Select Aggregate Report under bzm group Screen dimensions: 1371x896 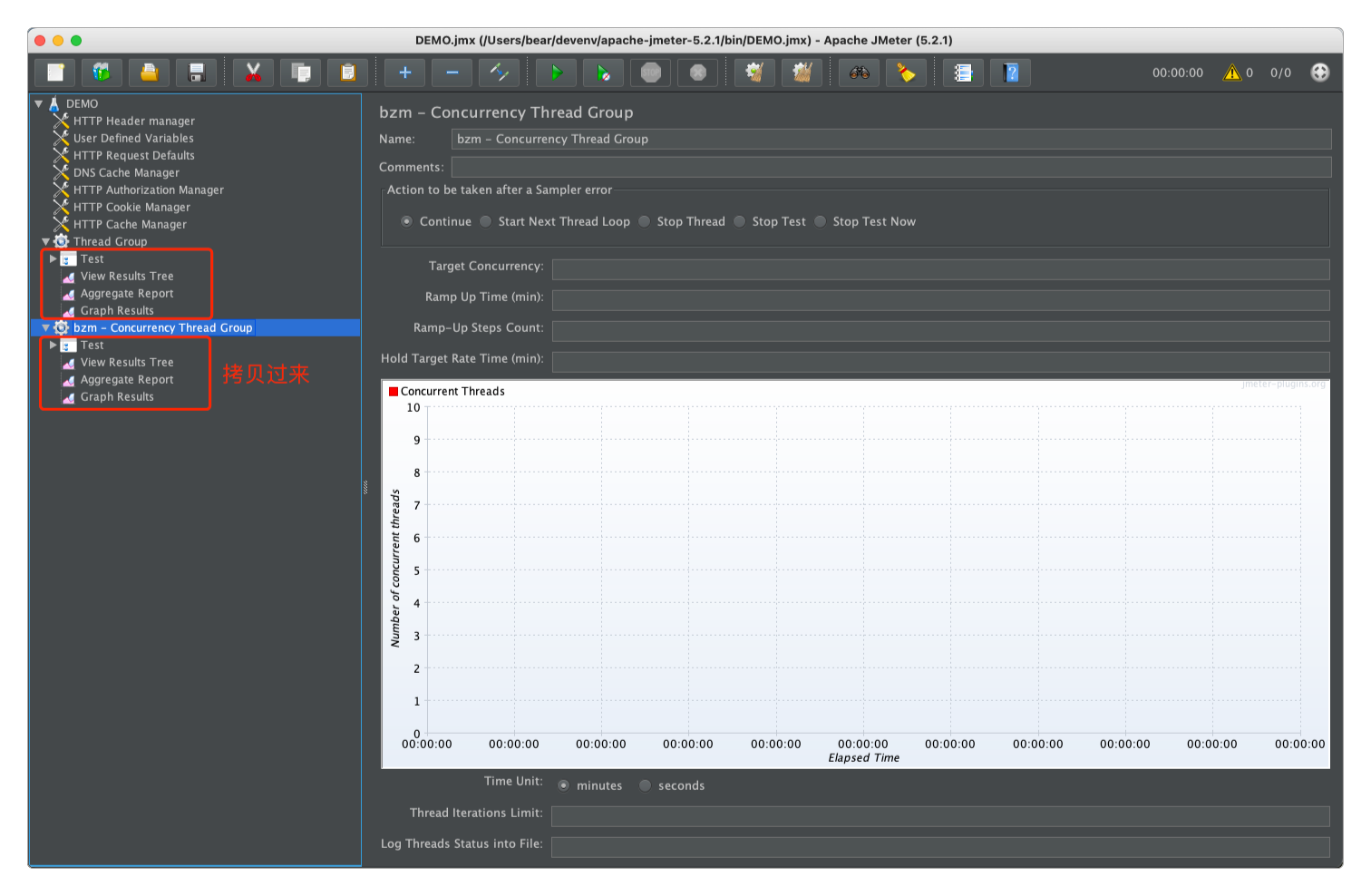coord(127,379)
